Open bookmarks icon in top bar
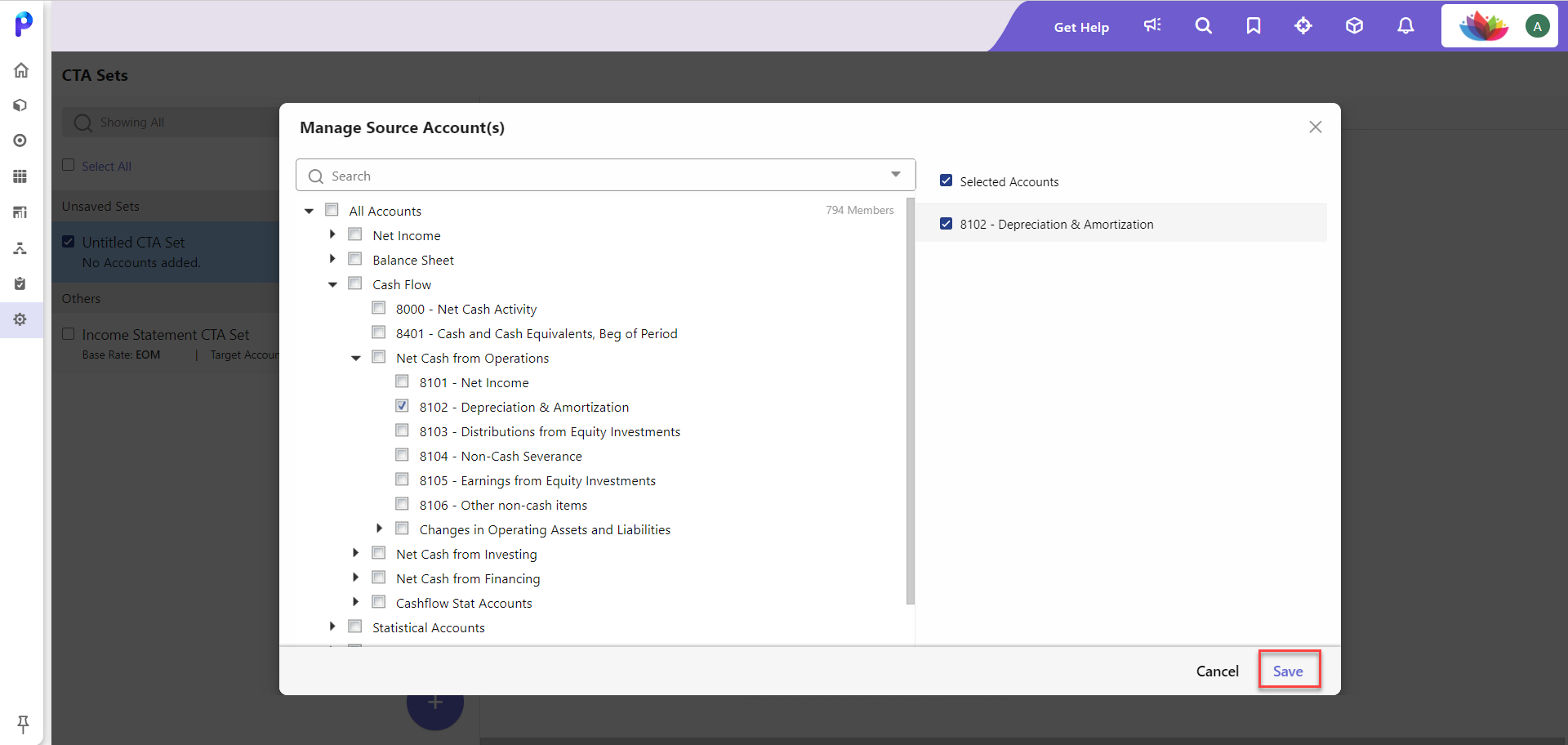 [1254, 25]
